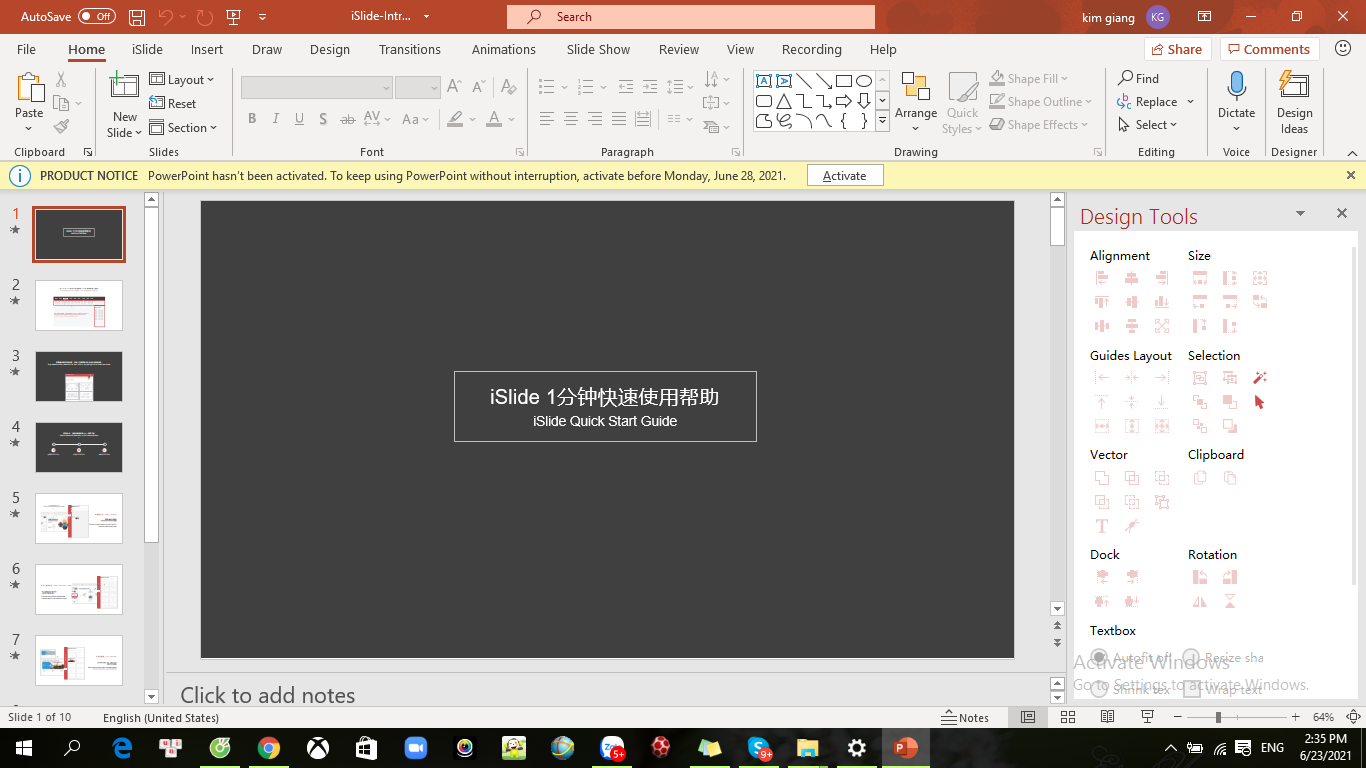Image resolution: width=1366 pixels, height=768 pixels.
Task: Click the Activate button
Action: tap(845, 175)
